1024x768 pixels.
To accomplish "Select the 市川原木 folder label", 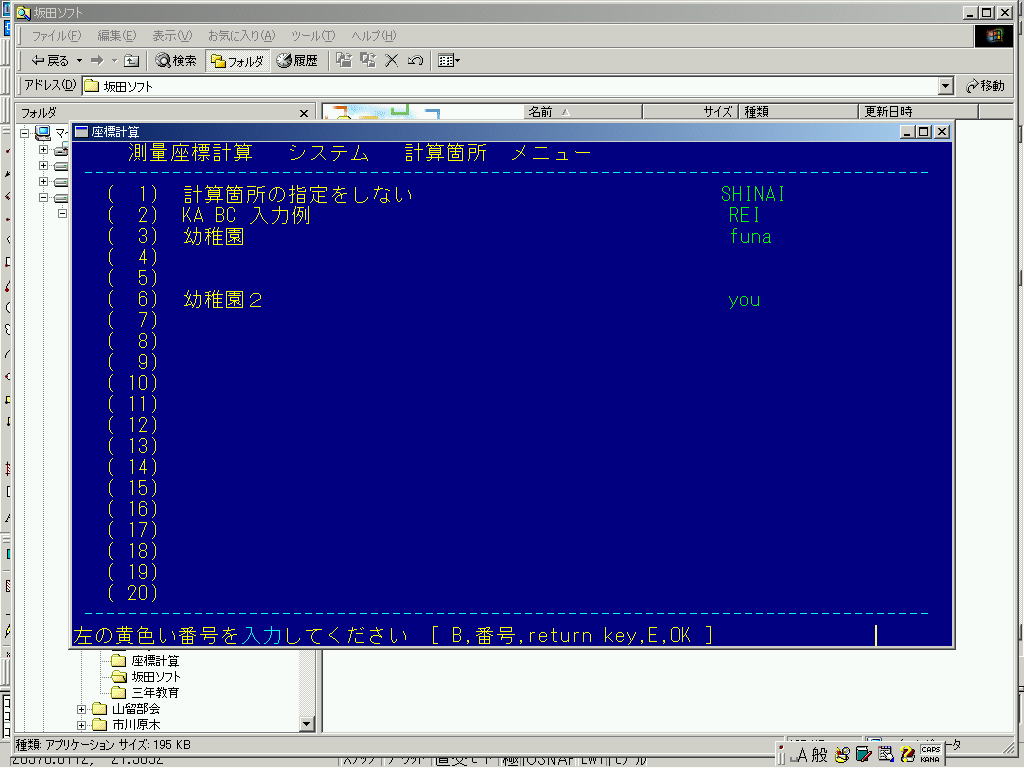I will pyautogui.click(x=136, y=724).
